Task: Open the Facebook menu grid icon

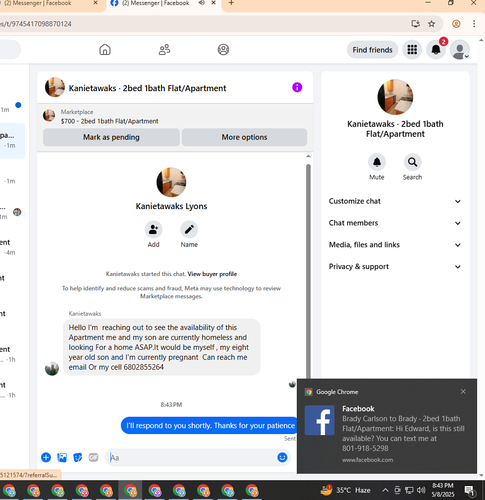Action: coord(412,50)
